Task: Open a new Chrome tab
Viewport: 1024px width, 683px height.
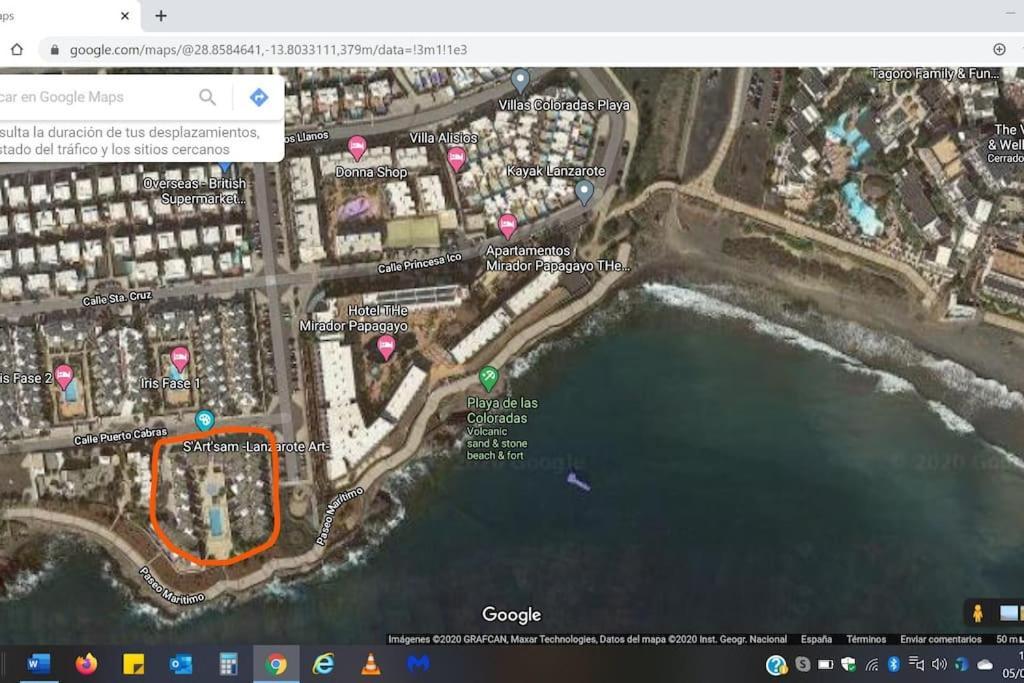Action: [x=161, y=16]
